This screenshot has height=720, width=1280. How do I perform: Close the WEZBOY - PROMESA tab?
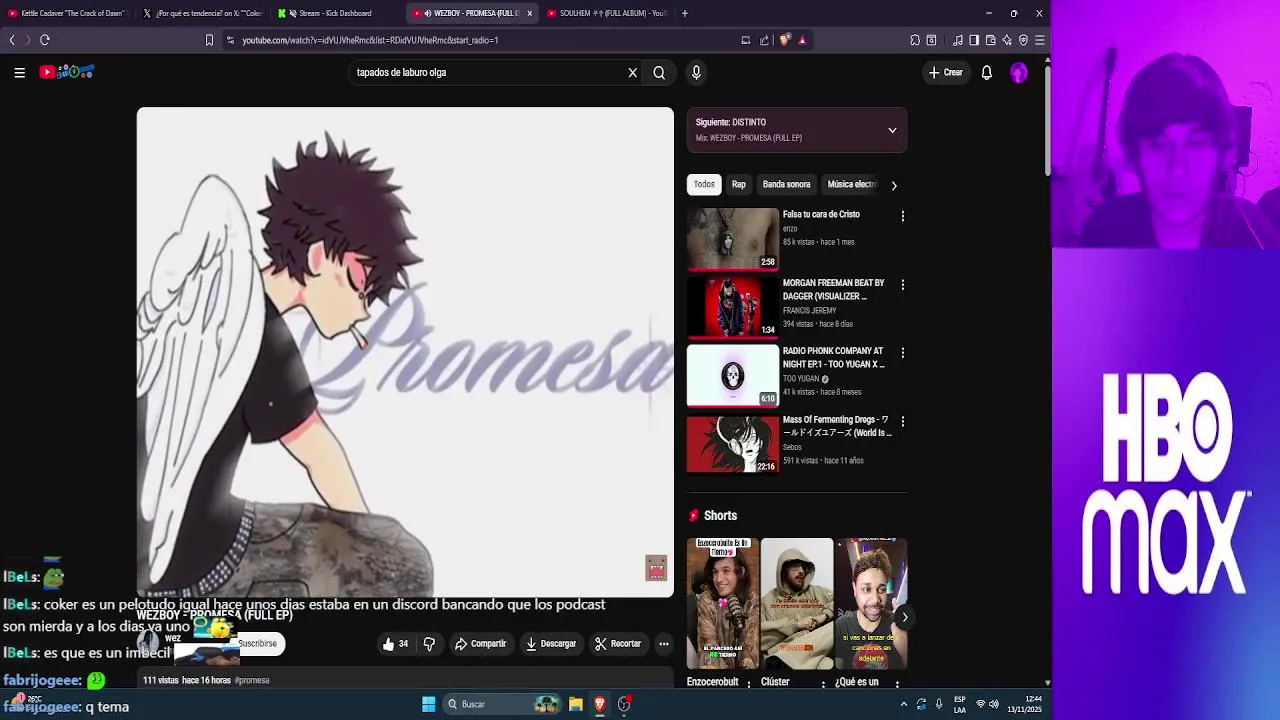tap(530, 13)
